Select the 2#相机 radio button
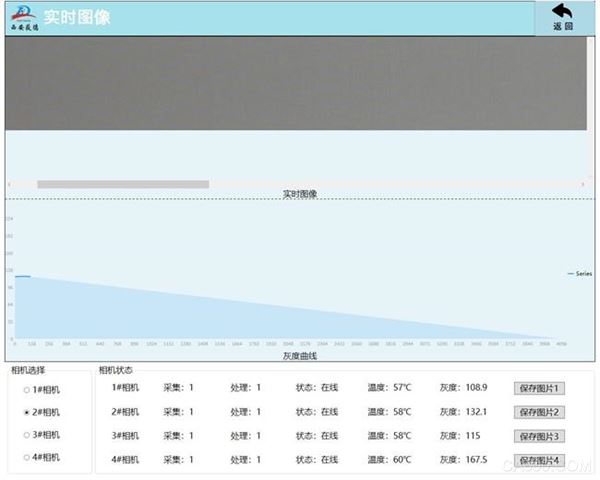This screenshot has height=480, width=600. 26,412
